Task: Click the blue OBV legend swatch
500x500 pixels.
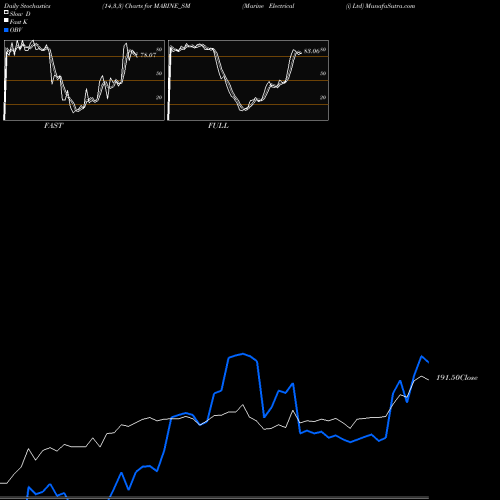Action: (x=6, y=30)
